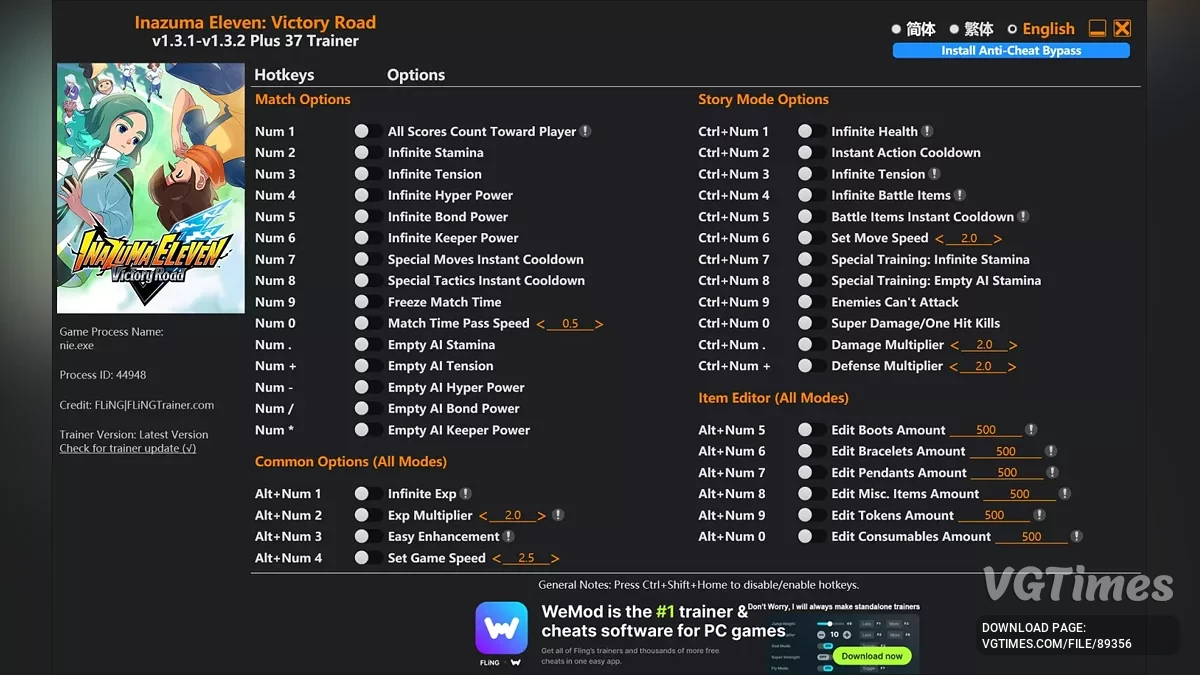Click info icon beside Battle Items Instant Cooldown
This screenshot has width=1200, height=675.
1023,216
